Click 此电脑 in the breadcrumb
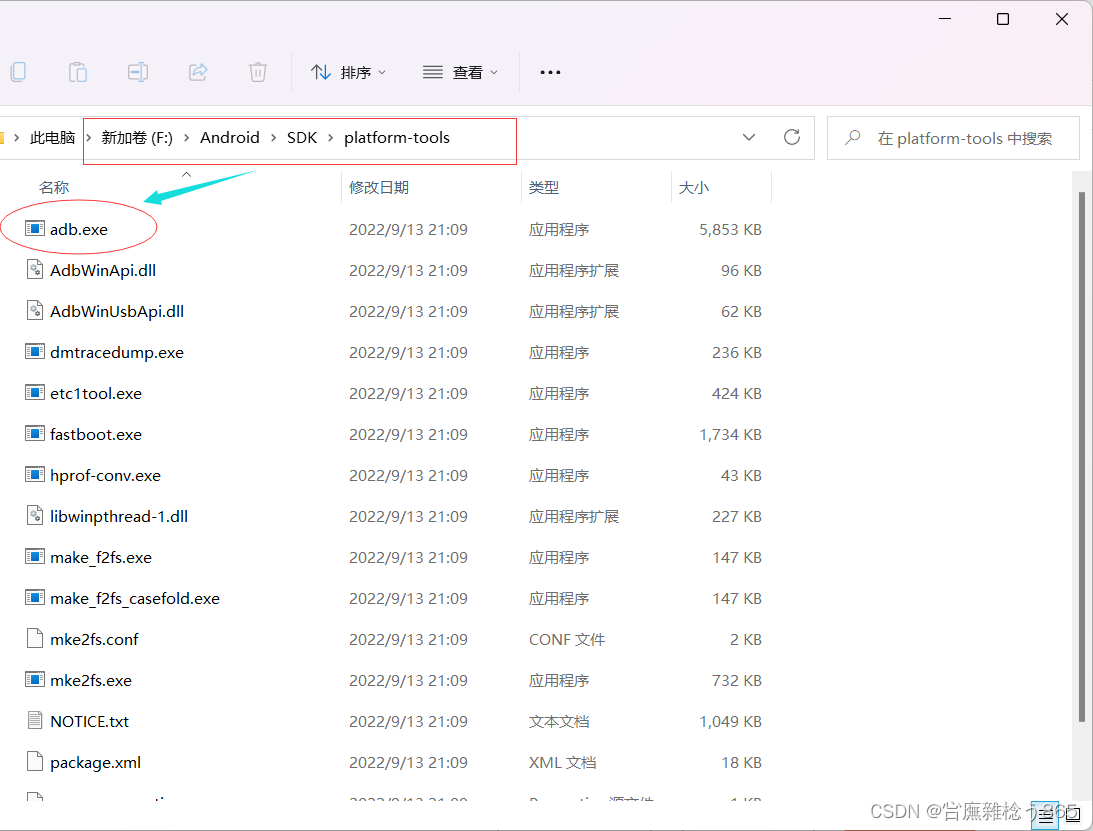 click(52, 138)
